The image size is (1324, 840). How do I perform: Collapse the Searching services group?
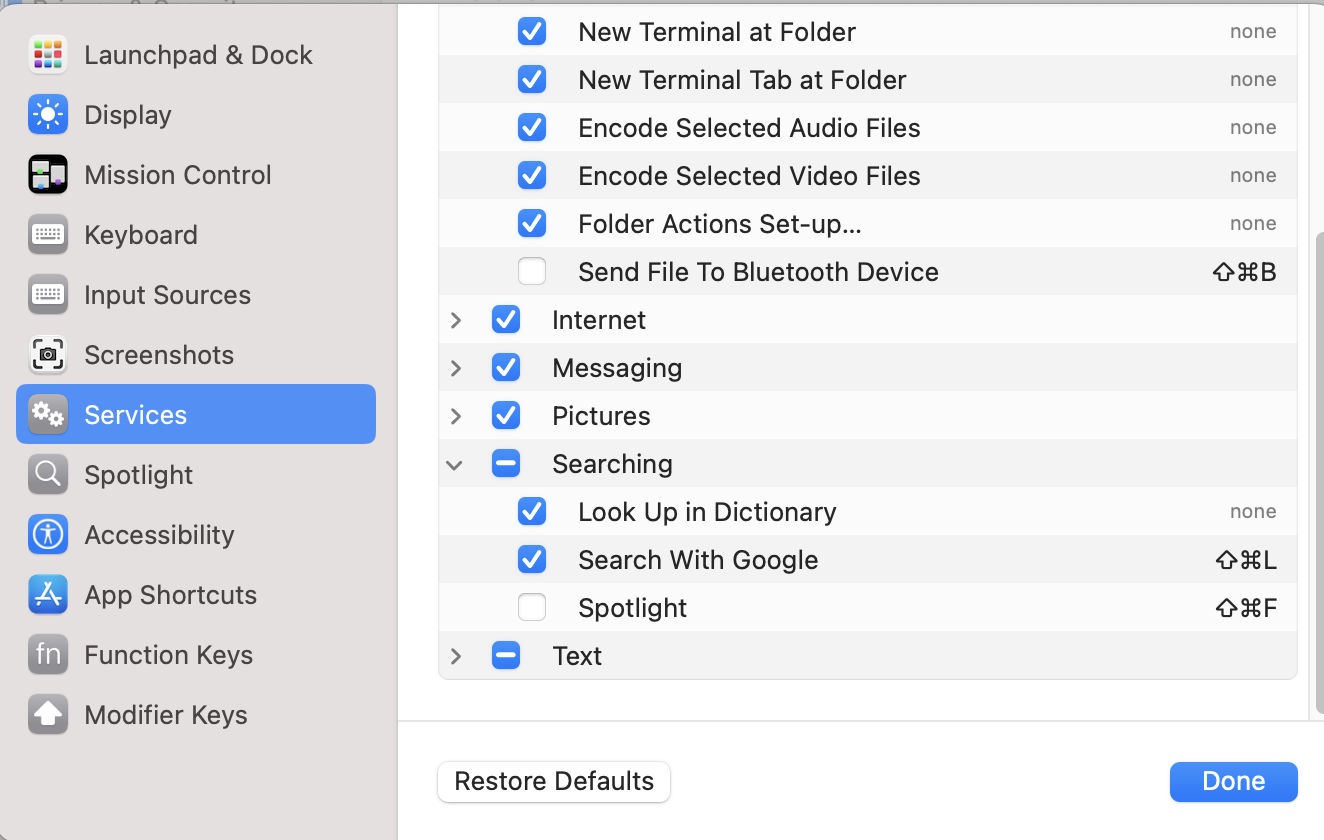[x=456, y=464]
